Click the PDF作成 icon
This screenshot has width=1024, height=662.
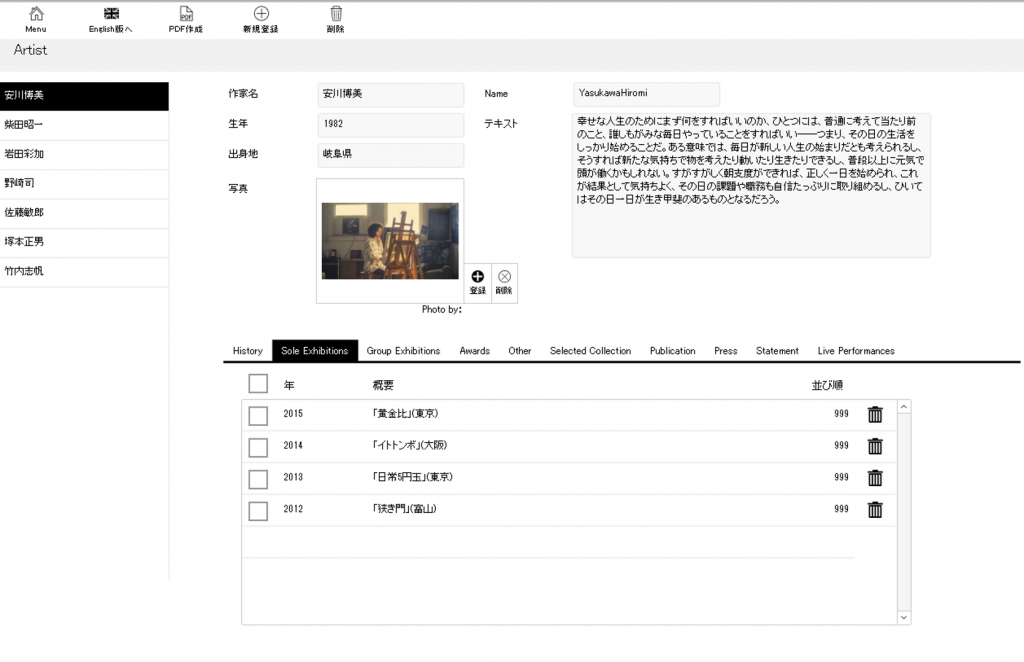pyautogui.click(x=186, y=15)
